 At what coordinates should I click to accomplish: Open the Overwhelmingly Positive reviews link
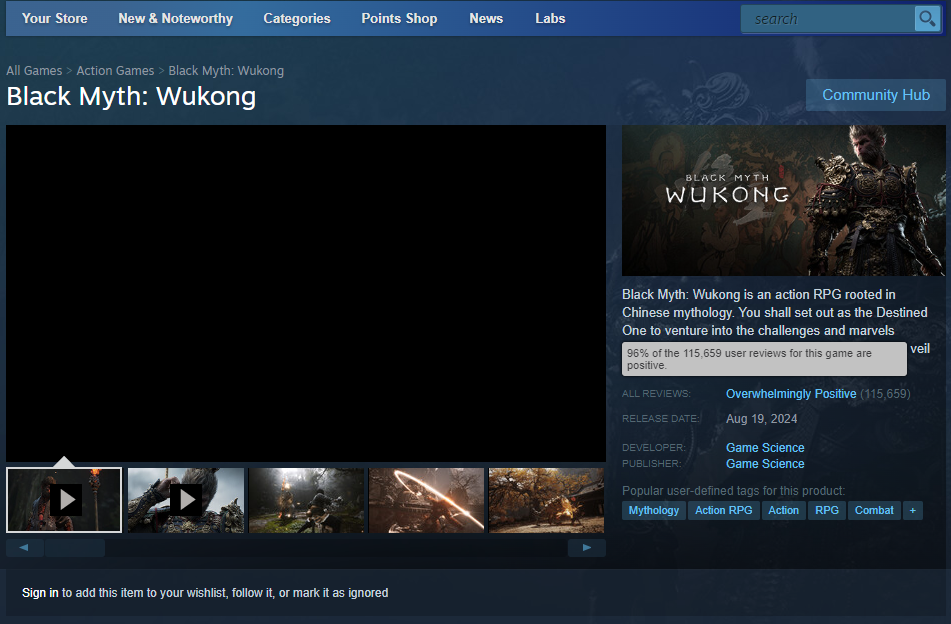(791, 394)
